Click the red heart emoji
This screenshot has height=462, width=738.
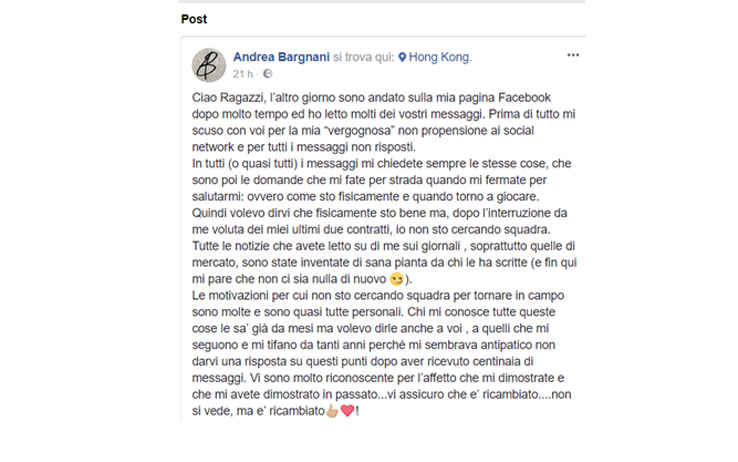tap(347, 411)
